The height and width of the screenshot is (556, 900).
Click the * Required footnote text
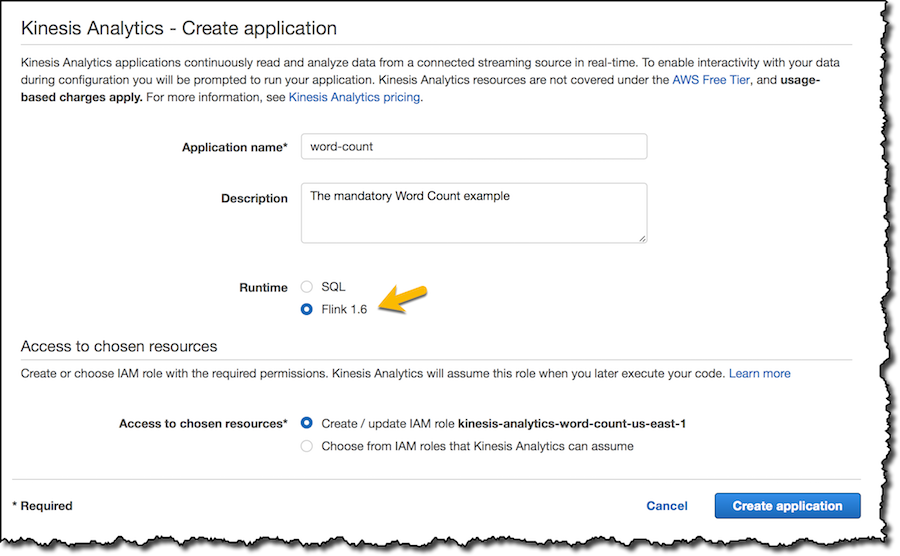[x=42, y=506]
